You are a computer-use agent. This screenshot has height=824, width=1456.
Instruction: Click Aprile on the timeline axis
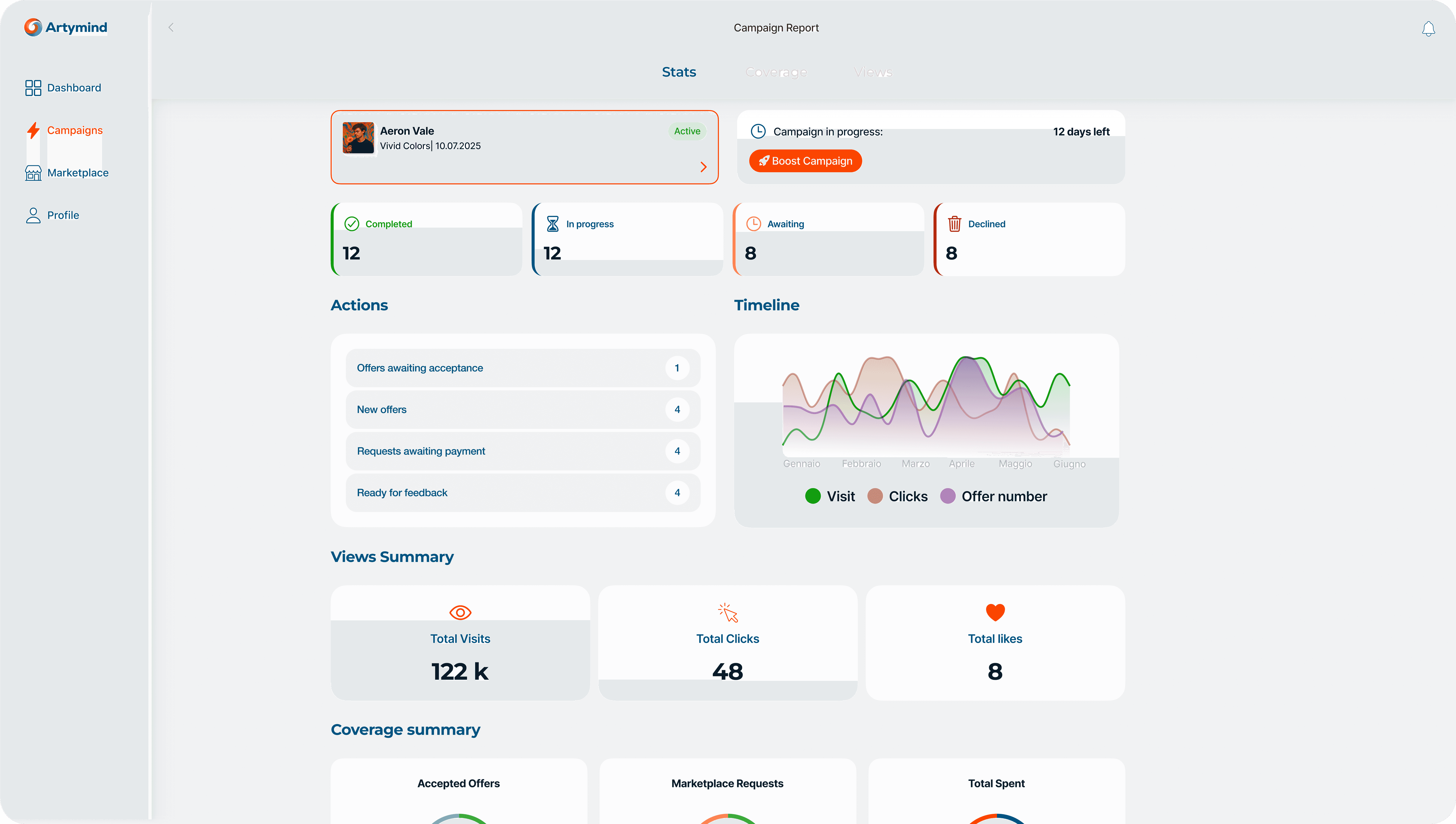(x=962, y=464)
